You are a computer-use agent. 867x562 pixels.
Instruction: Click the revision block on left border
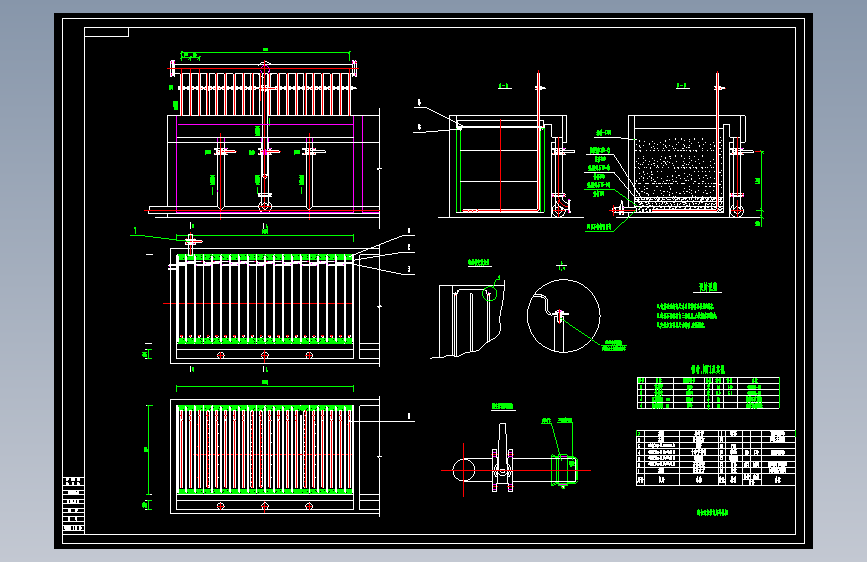coord(74,504)
